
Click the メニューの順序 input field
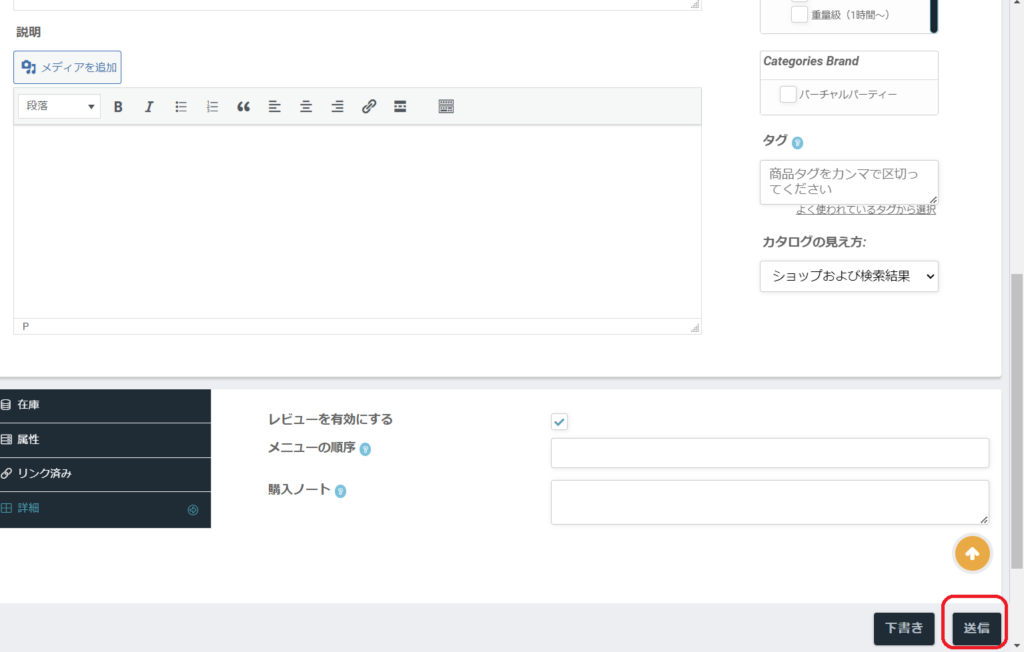tap(769, 453)
